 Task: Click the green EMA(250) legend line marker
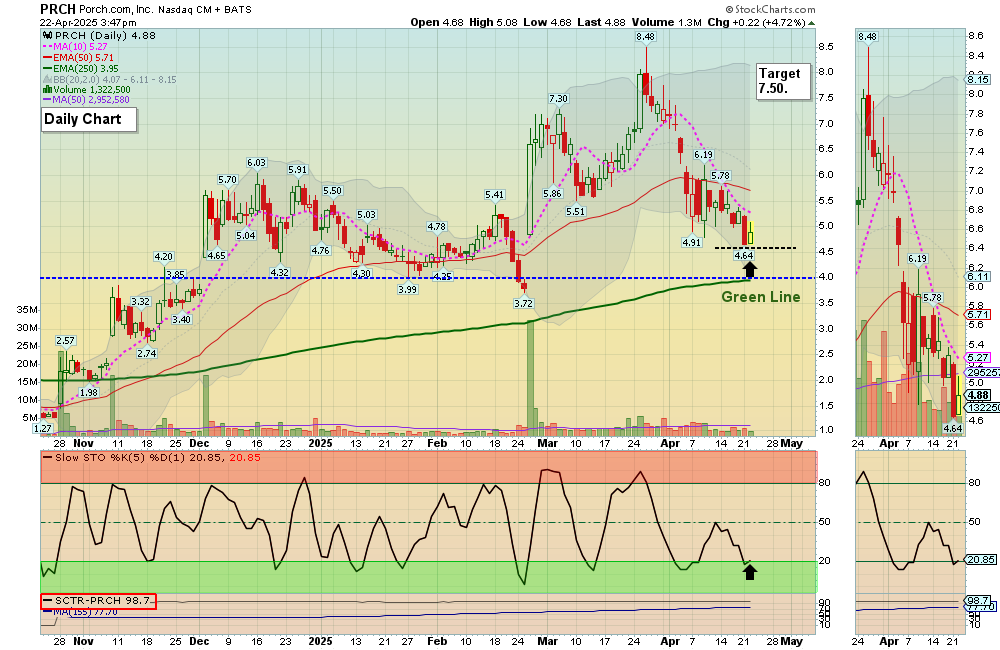point(47,68)
